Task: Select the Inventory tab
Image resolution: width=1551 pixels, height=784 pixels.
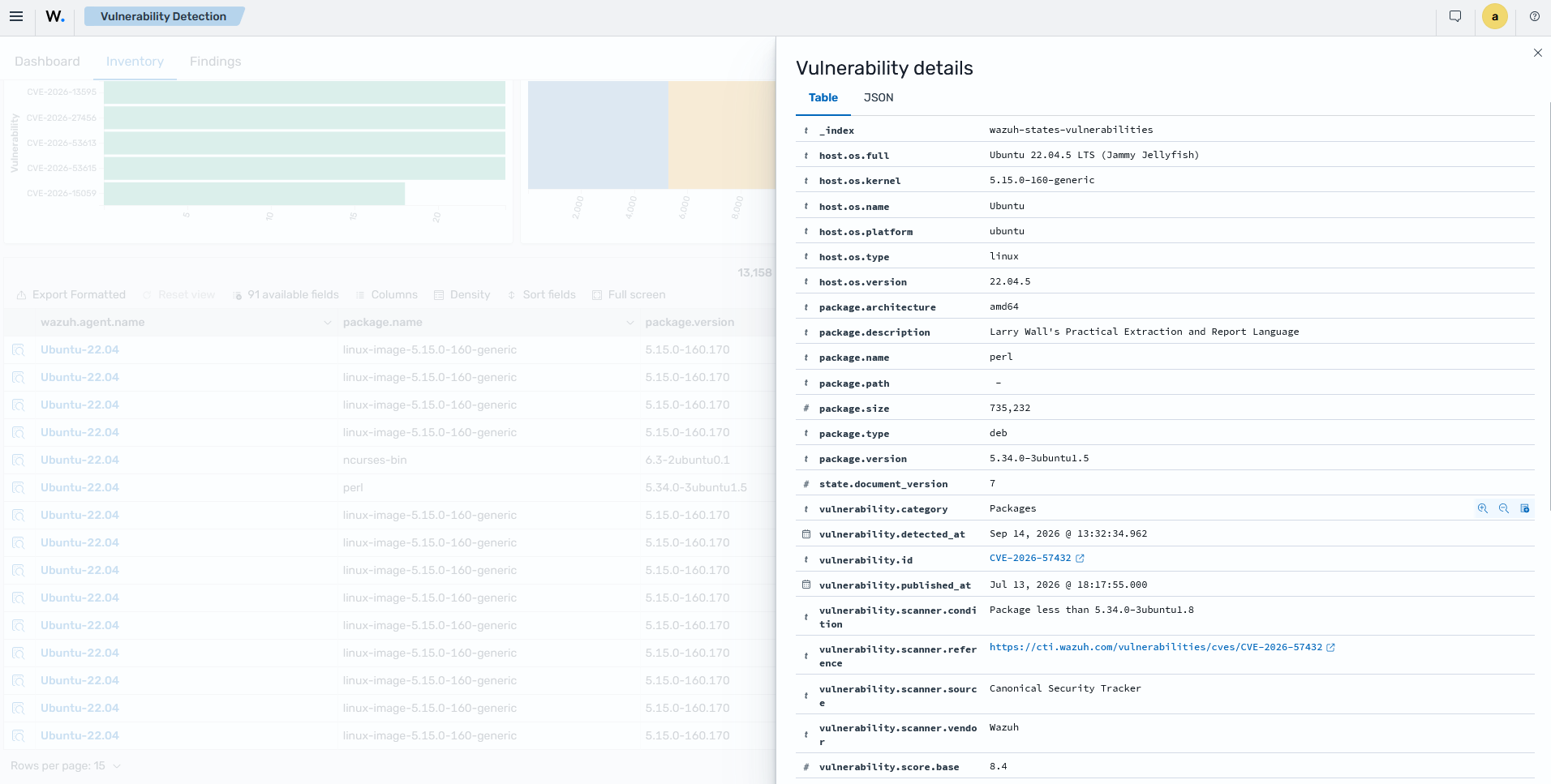Action: coord(135,62)
